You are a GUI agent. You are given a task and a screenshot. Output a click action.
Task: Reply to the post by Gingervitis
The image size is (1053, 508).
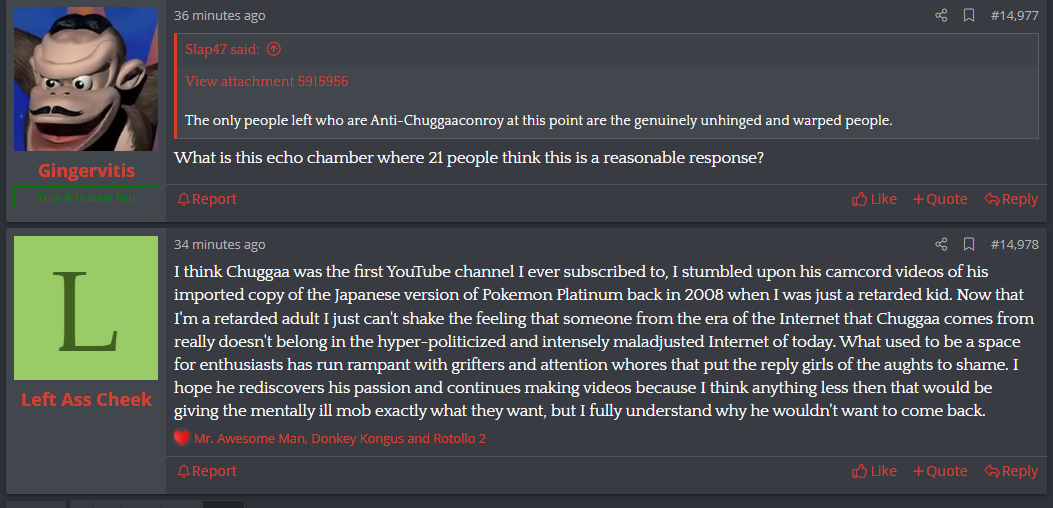[x=1011, y=199]
